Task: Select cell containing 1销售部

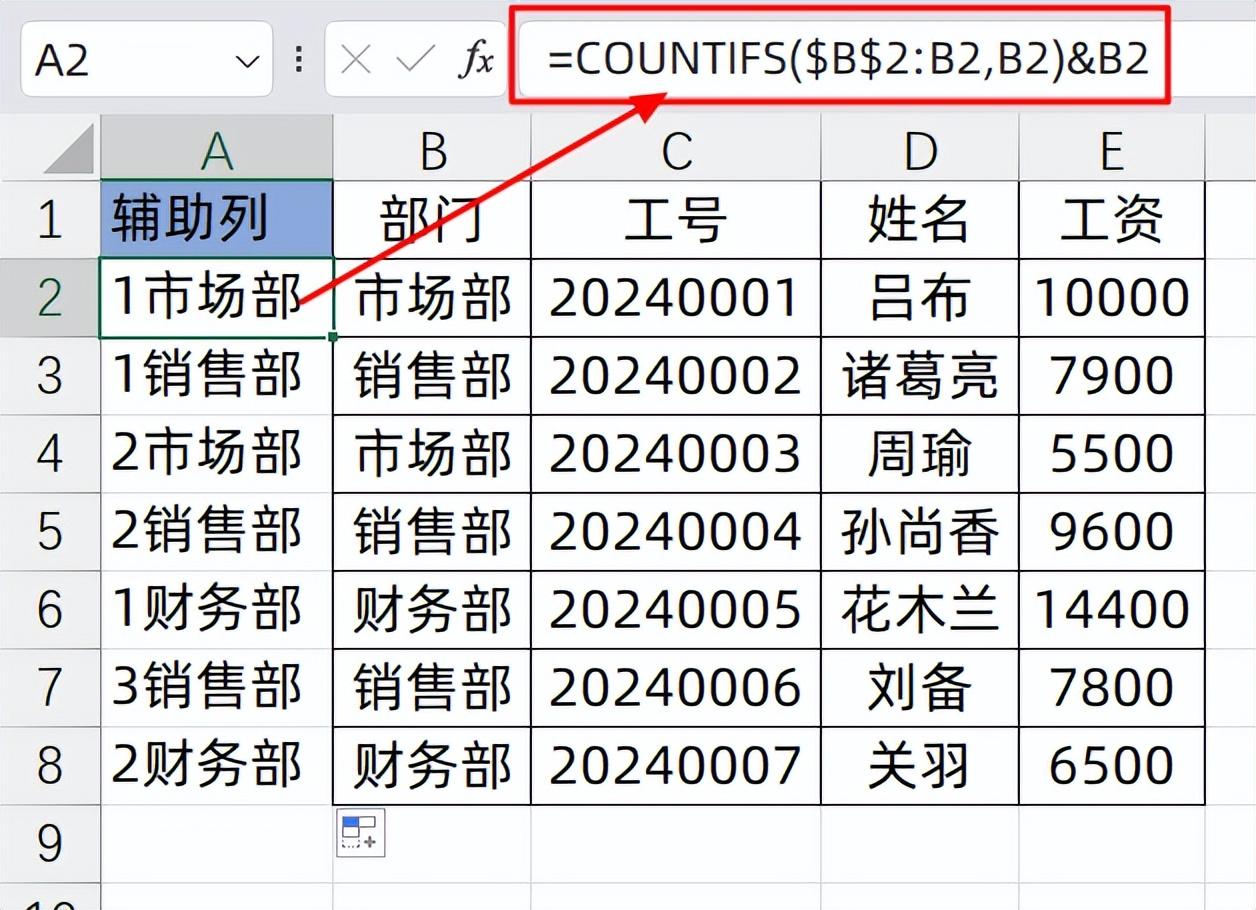Action: point(216,375)
